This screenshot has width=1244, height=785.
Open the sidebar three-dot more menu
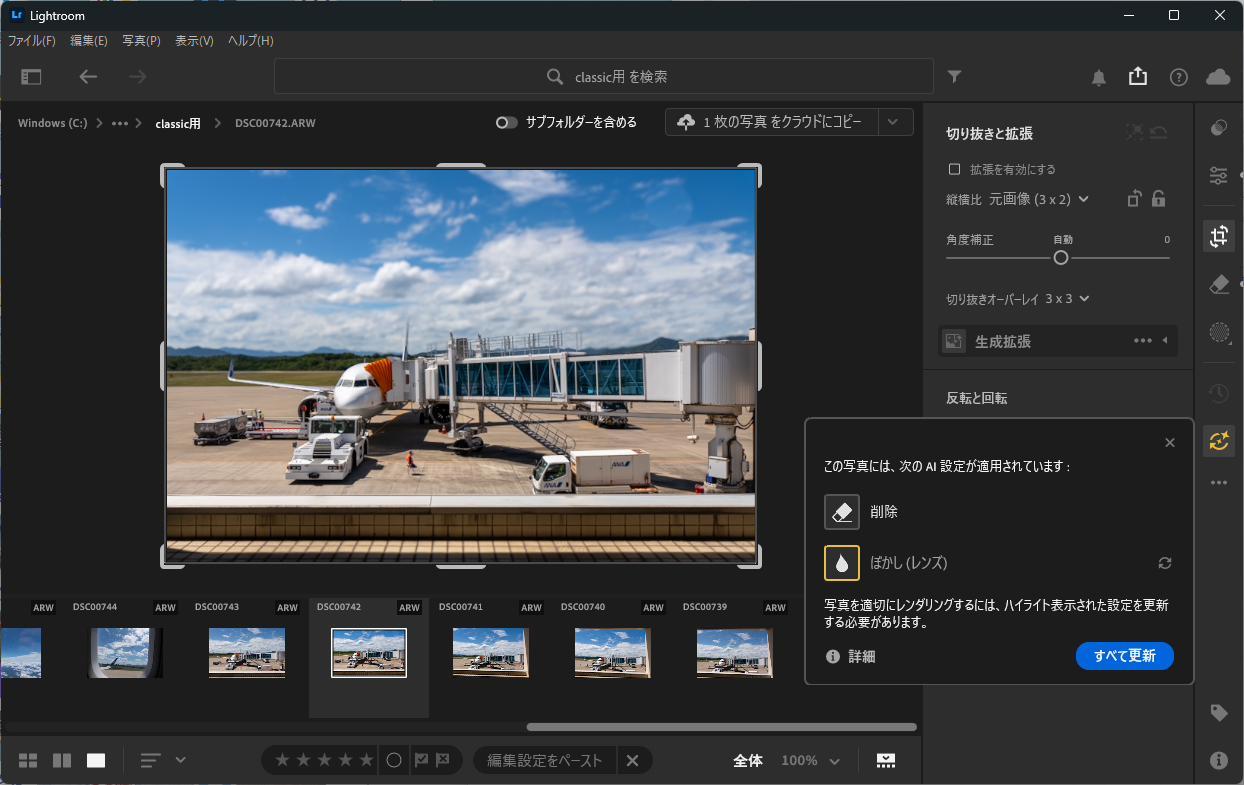pos(1219,482)
